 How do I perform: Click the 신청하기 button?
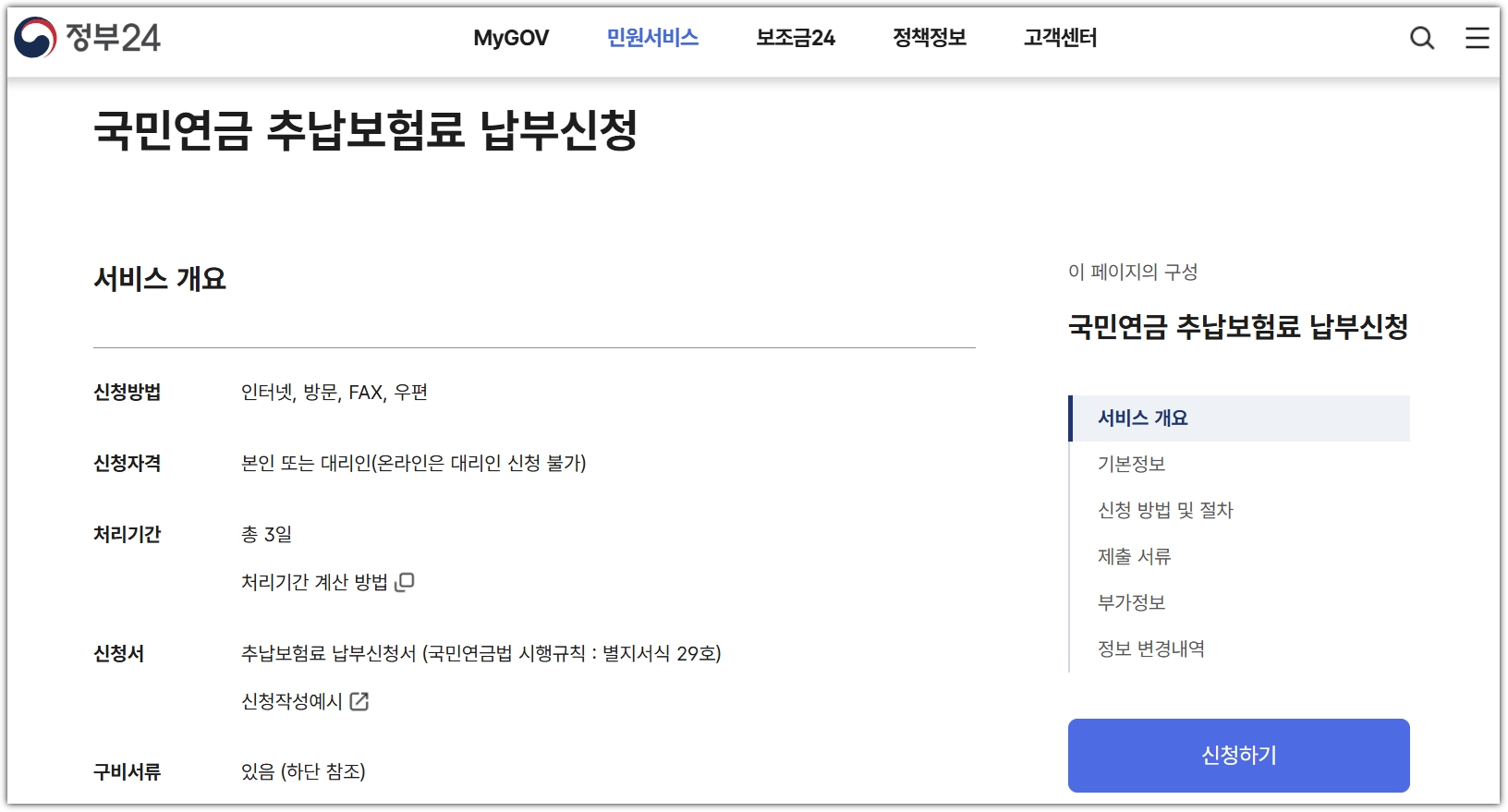(1239, 755)
